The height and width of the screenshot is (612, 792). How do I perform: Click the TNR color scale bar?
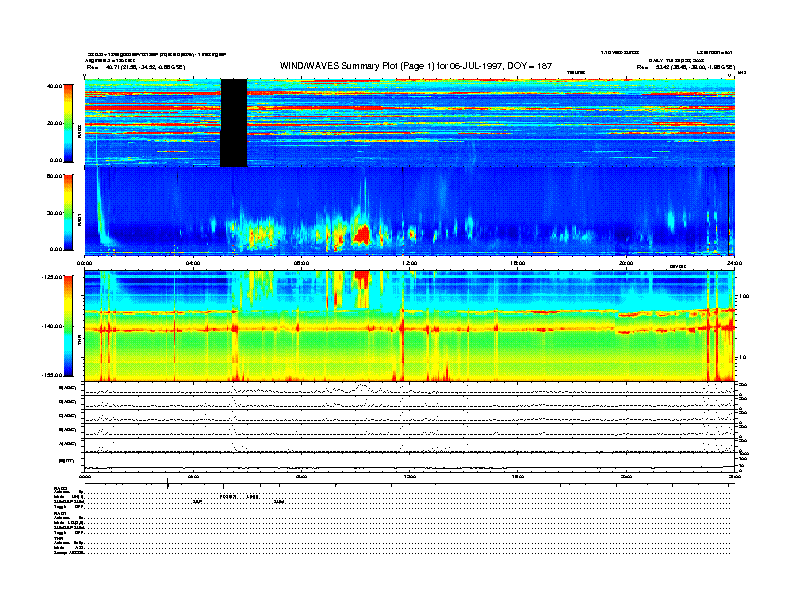(68, 326)
